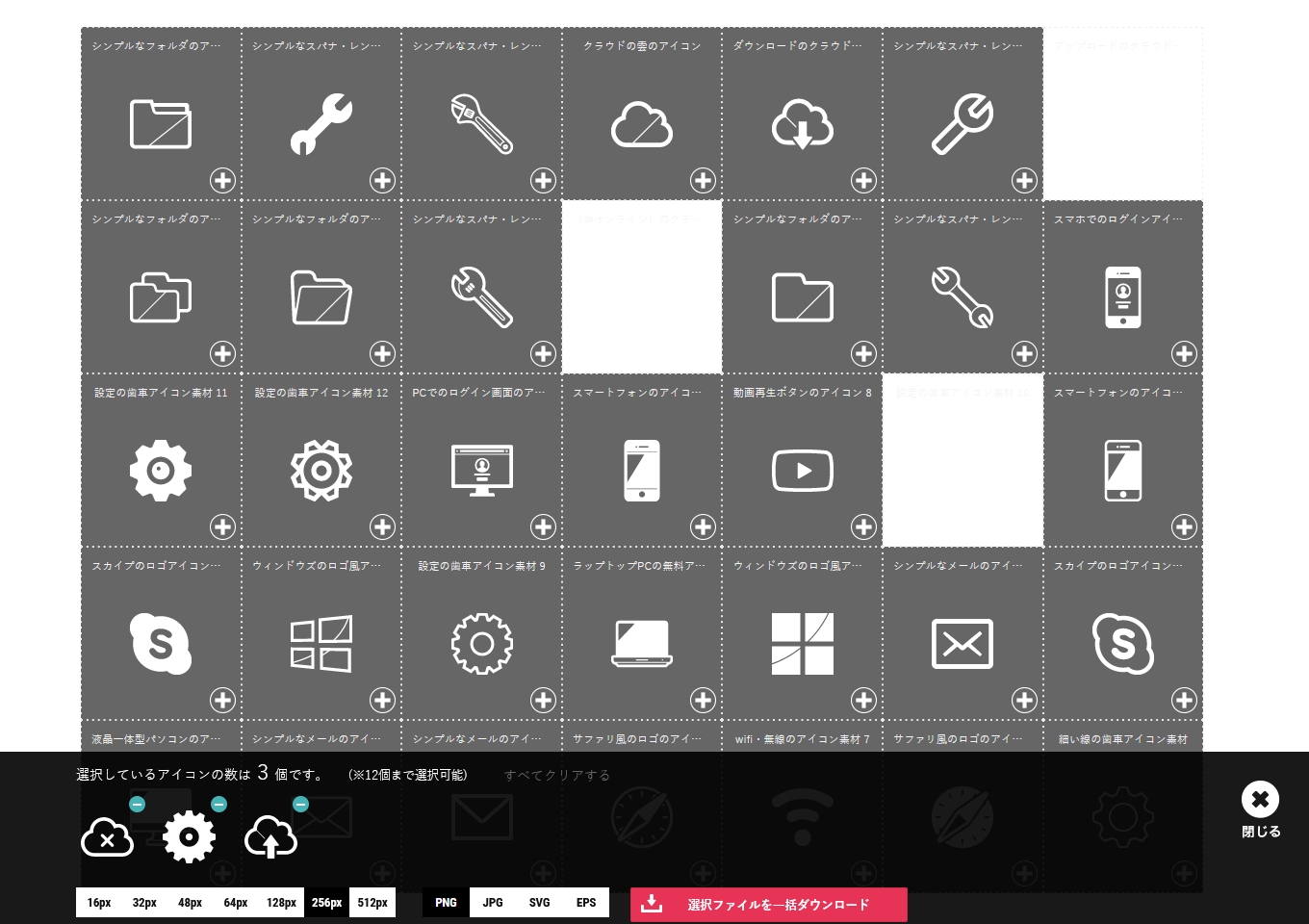Choose PNG as the file format
This screenshot has width=1309, height=924.
pyautogui.click(x=446, y=903)
